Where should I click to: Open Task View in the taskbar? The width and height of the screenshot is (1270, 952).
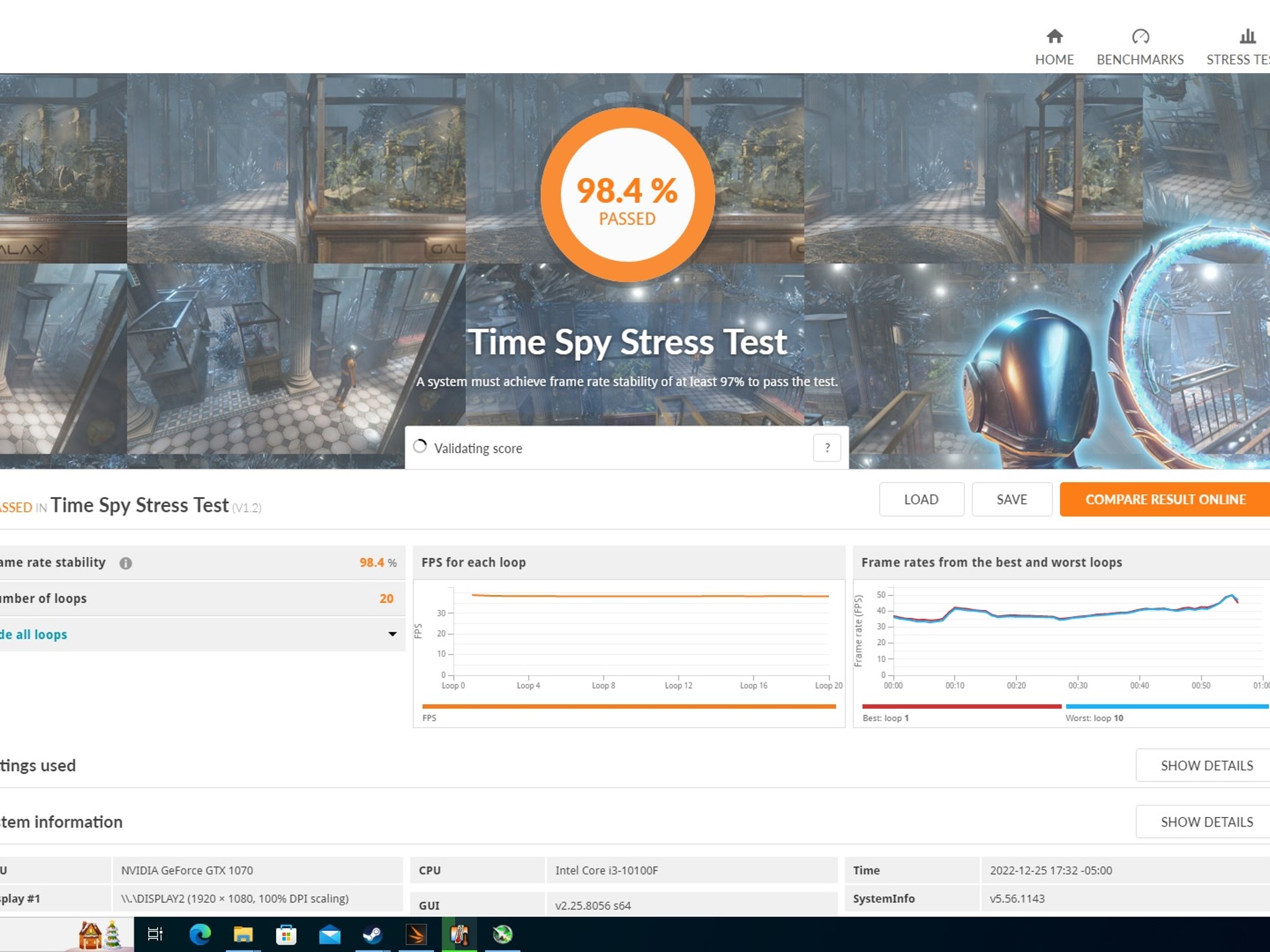pos(155,934)
